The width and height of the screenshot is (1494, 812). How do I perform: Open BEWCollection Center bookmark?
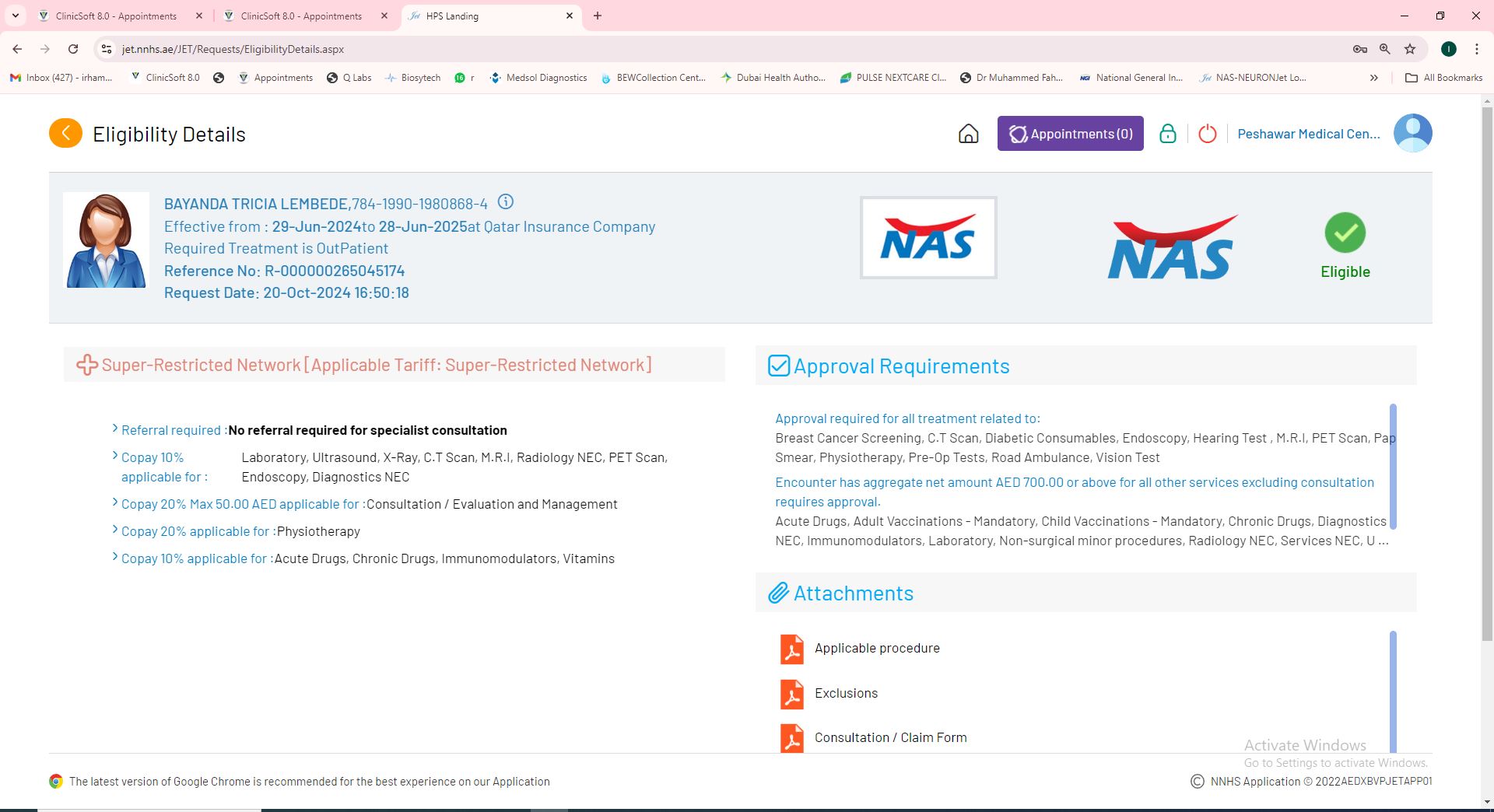pyautogui.click(x=654, y=78)
